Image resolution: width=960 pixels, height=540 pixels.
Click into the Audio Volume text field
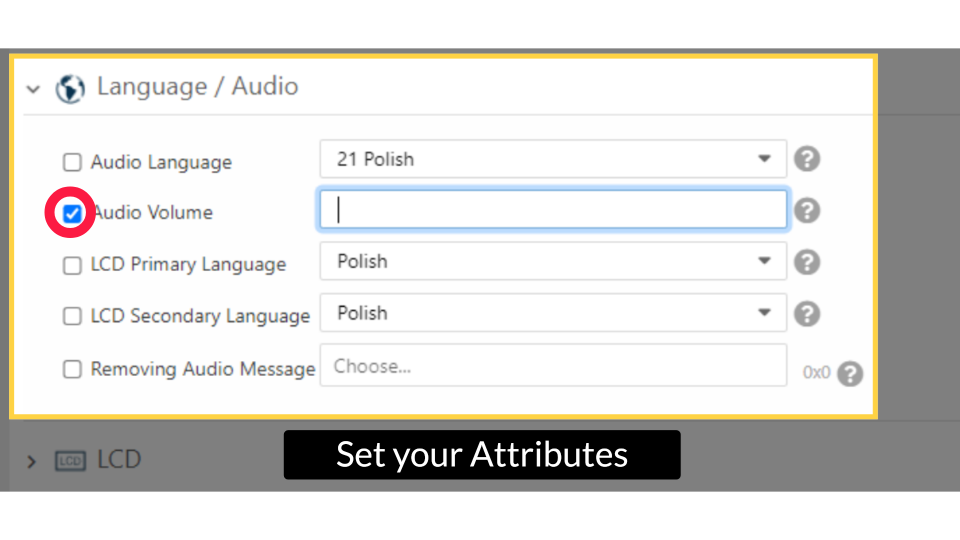click(x=553, y=210)
